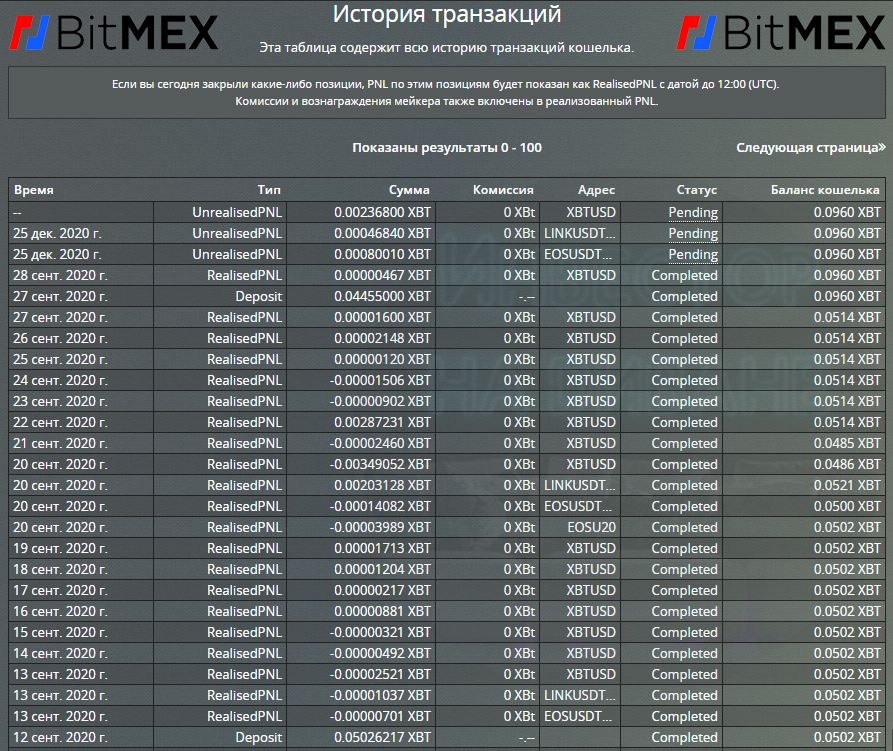The height and width of the screenshot is (751, 893).
Task: Click amount -0.00000492 XBT
Action: (x=380, y=653)
